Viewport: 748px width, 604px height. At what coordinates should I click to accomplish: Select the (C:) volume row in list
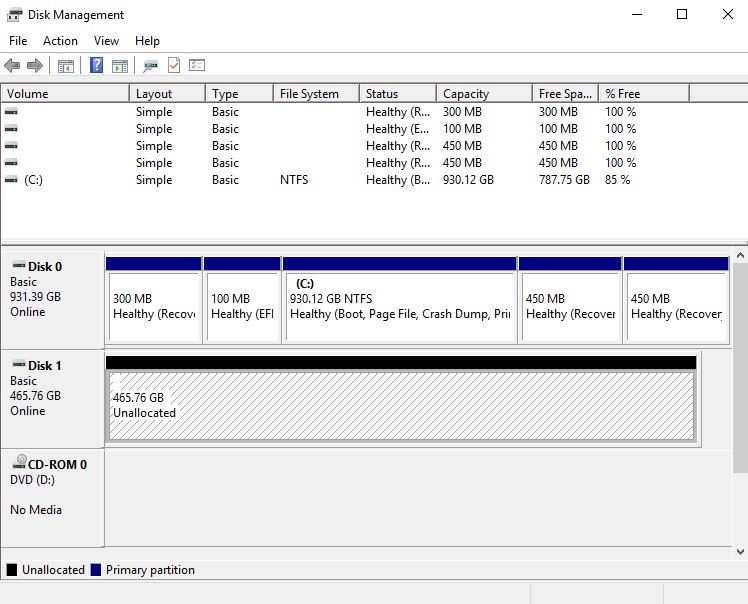click(x=33, y=180)
